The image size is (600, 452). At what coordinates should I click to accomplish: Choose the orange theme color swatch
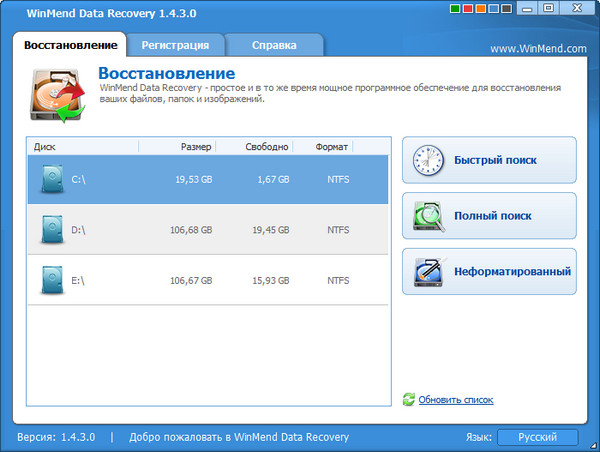[480, 9]
